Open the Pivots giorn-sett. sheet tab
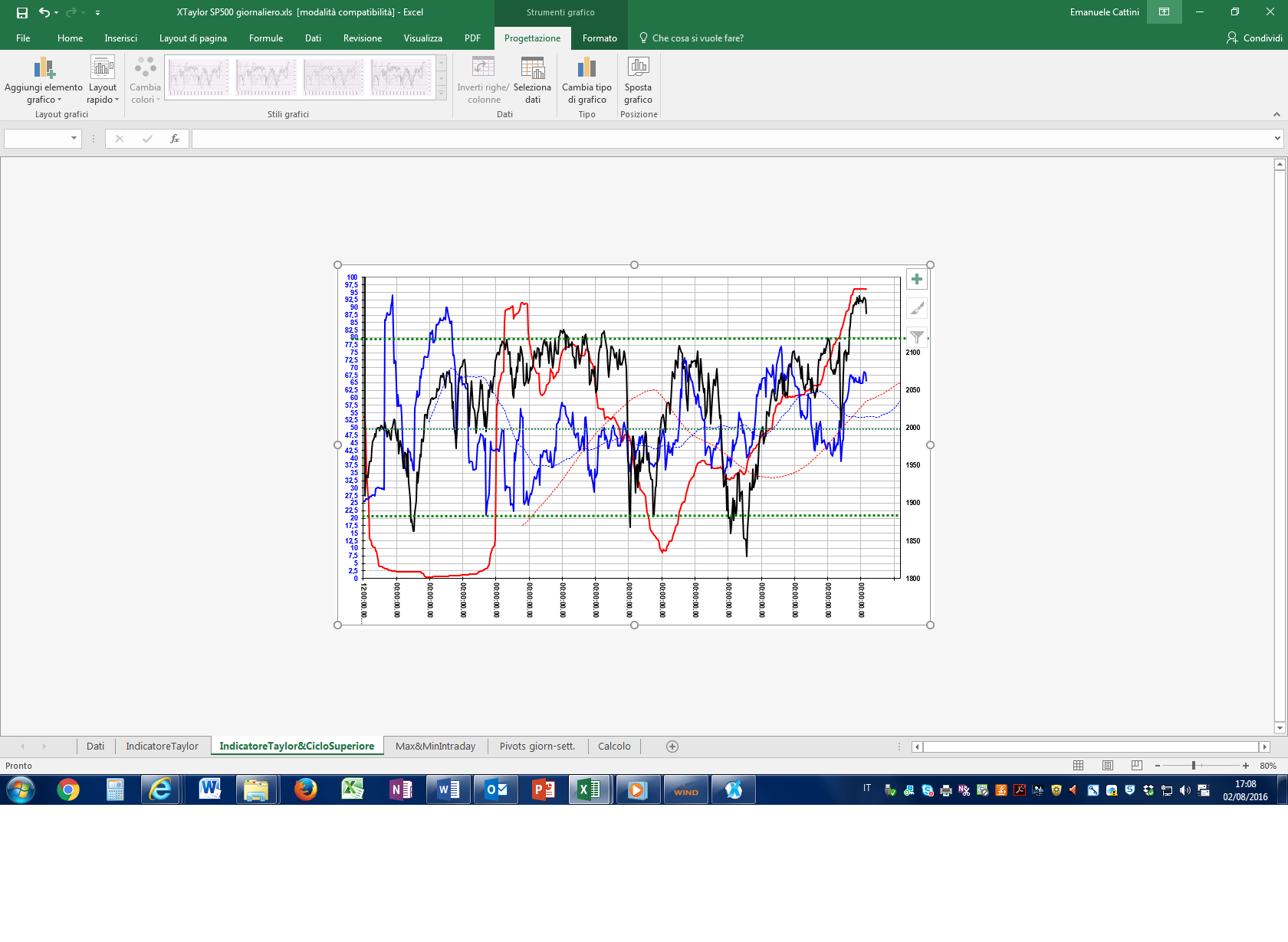The height and width of the screenshot is (942, 1288). (x=537, y=747)
